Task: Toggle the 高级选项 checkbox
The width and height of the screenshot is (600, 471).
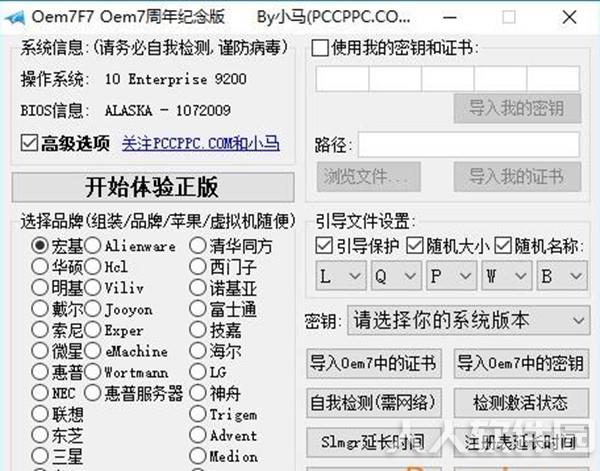Action: (29, 143)
